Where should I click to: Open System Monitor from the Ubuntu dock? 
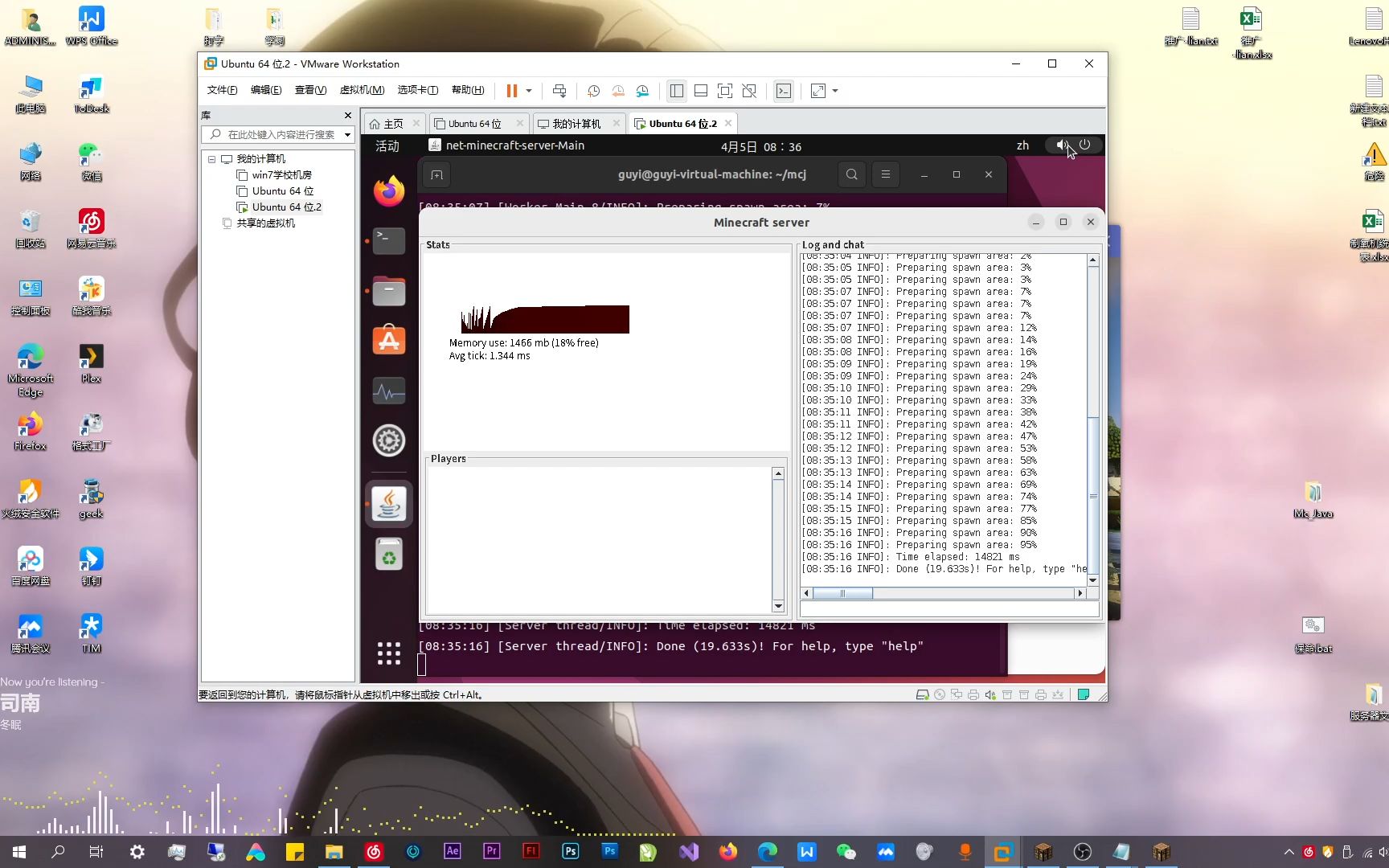(389, 391)
